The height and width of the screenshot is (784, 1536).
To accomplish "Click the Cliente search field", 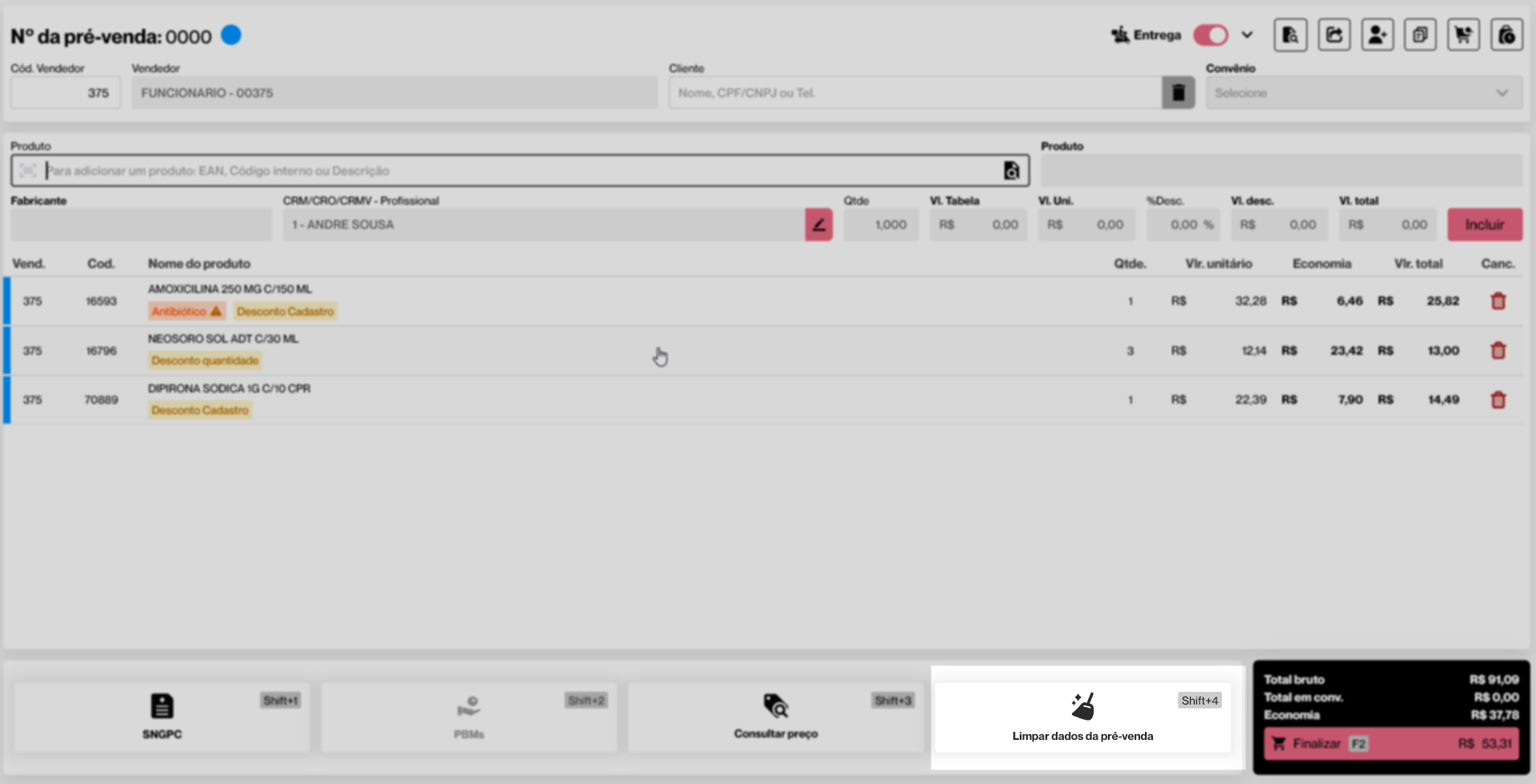I will pyautogui.click(x=915, y=93).
